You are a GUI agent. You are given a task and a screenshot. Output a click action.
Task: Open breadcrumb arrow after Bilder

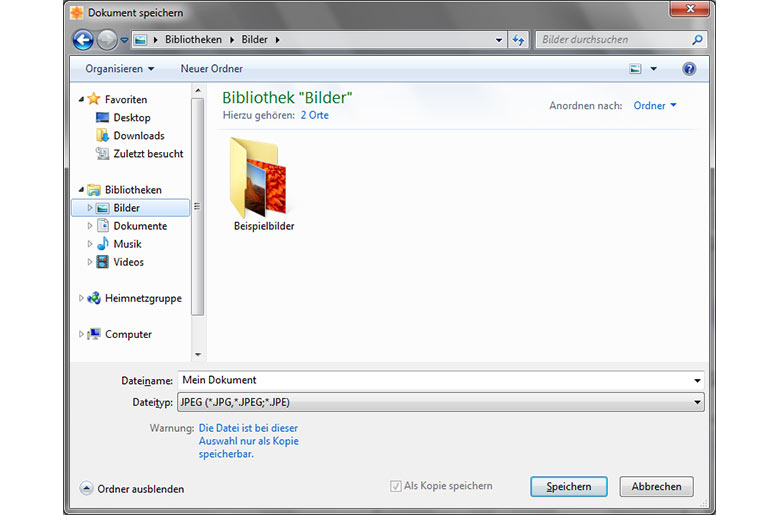(277, 40)
